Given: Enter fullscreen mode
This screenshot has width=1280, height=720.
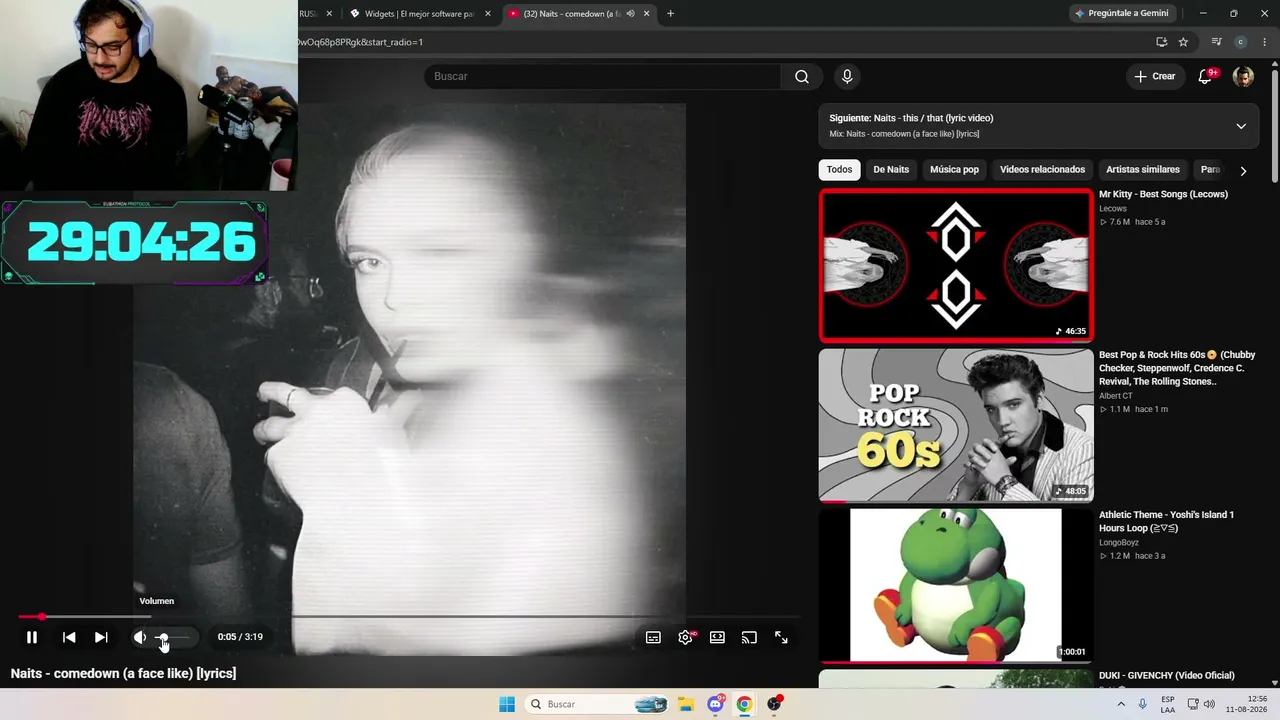Looking at the screenshot, I should (781, 637).
